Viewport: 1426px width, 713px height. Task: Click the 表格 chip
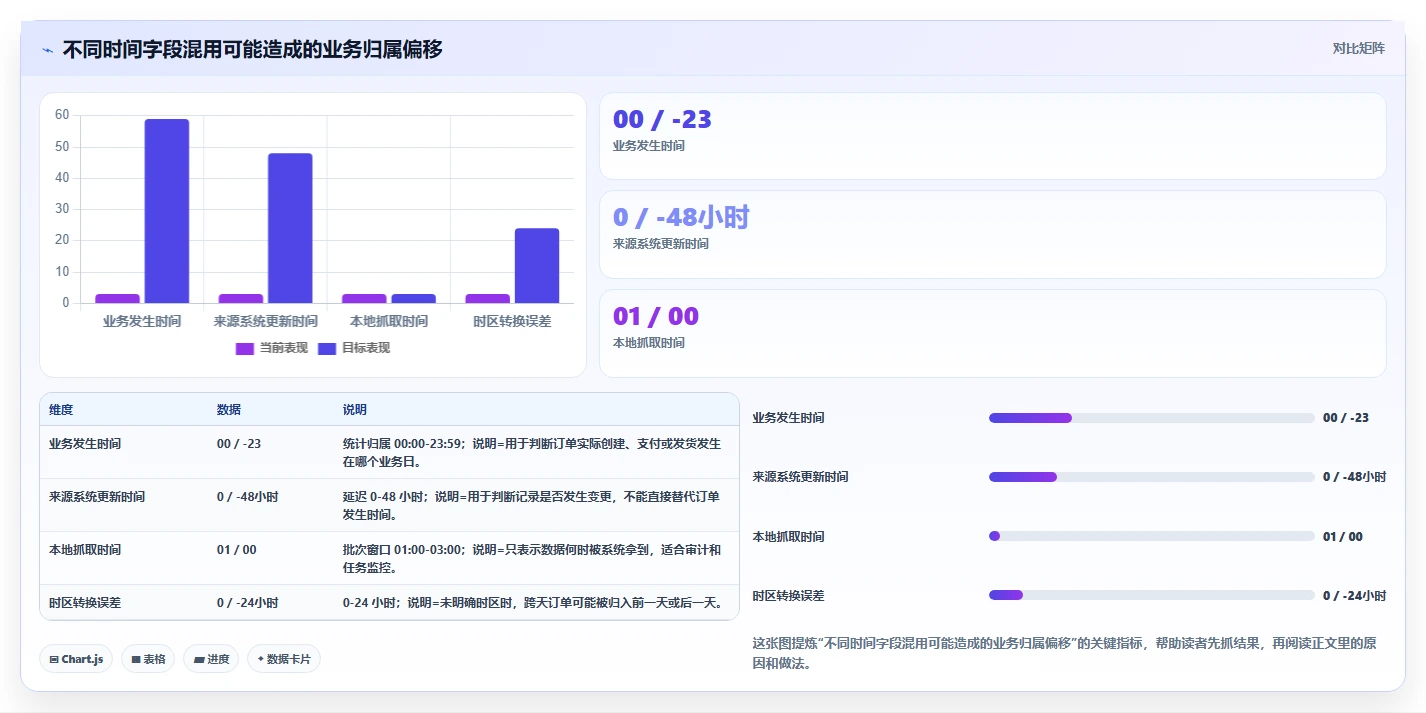pyautogui.click(x=148, y=659)
